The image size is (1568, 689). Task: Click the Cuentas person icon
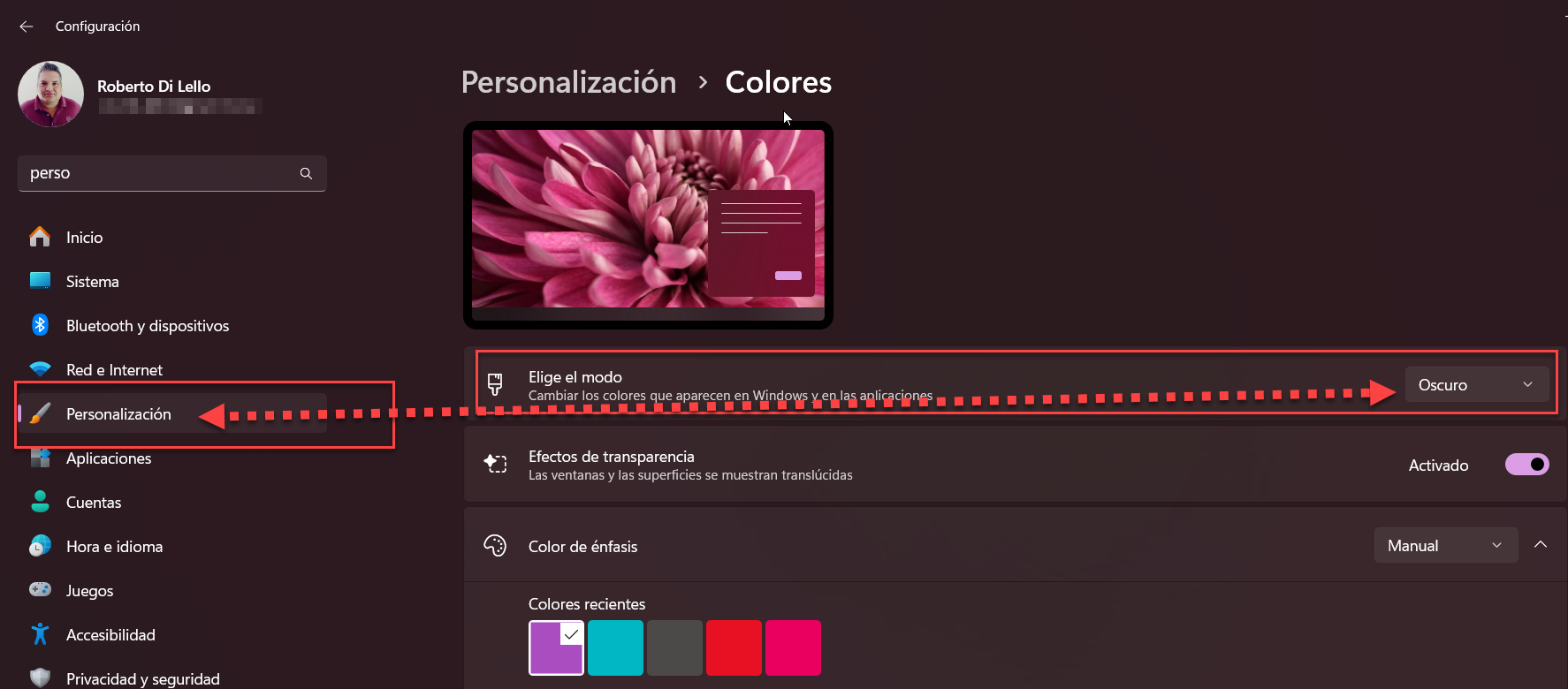(x=40, y=502)
